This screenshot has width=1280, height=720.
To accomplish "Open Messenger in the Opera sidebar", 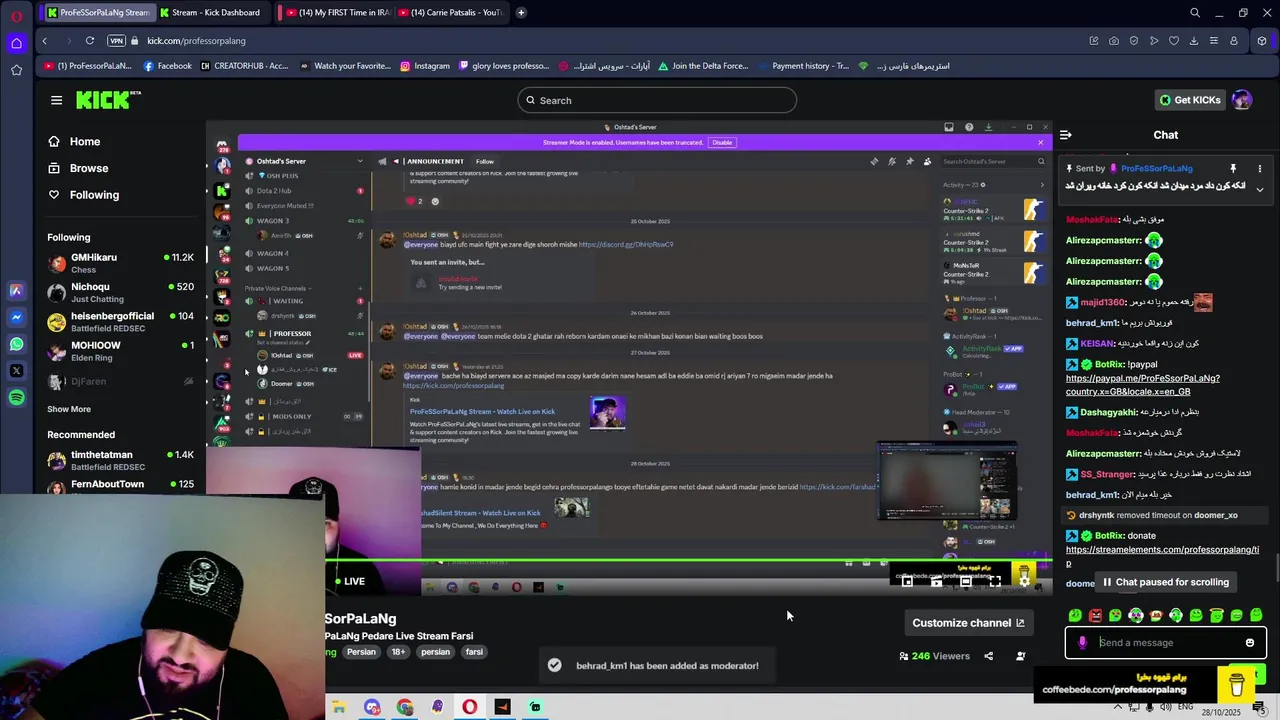I will click(16, 317).
